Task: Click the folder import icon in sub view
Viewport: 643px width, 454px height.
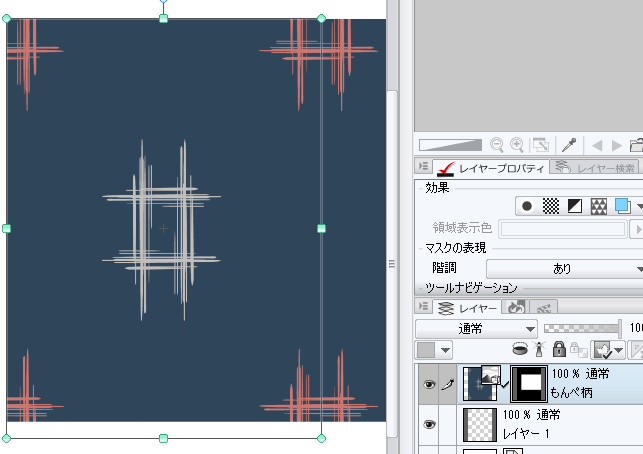Action: (636, 145)
